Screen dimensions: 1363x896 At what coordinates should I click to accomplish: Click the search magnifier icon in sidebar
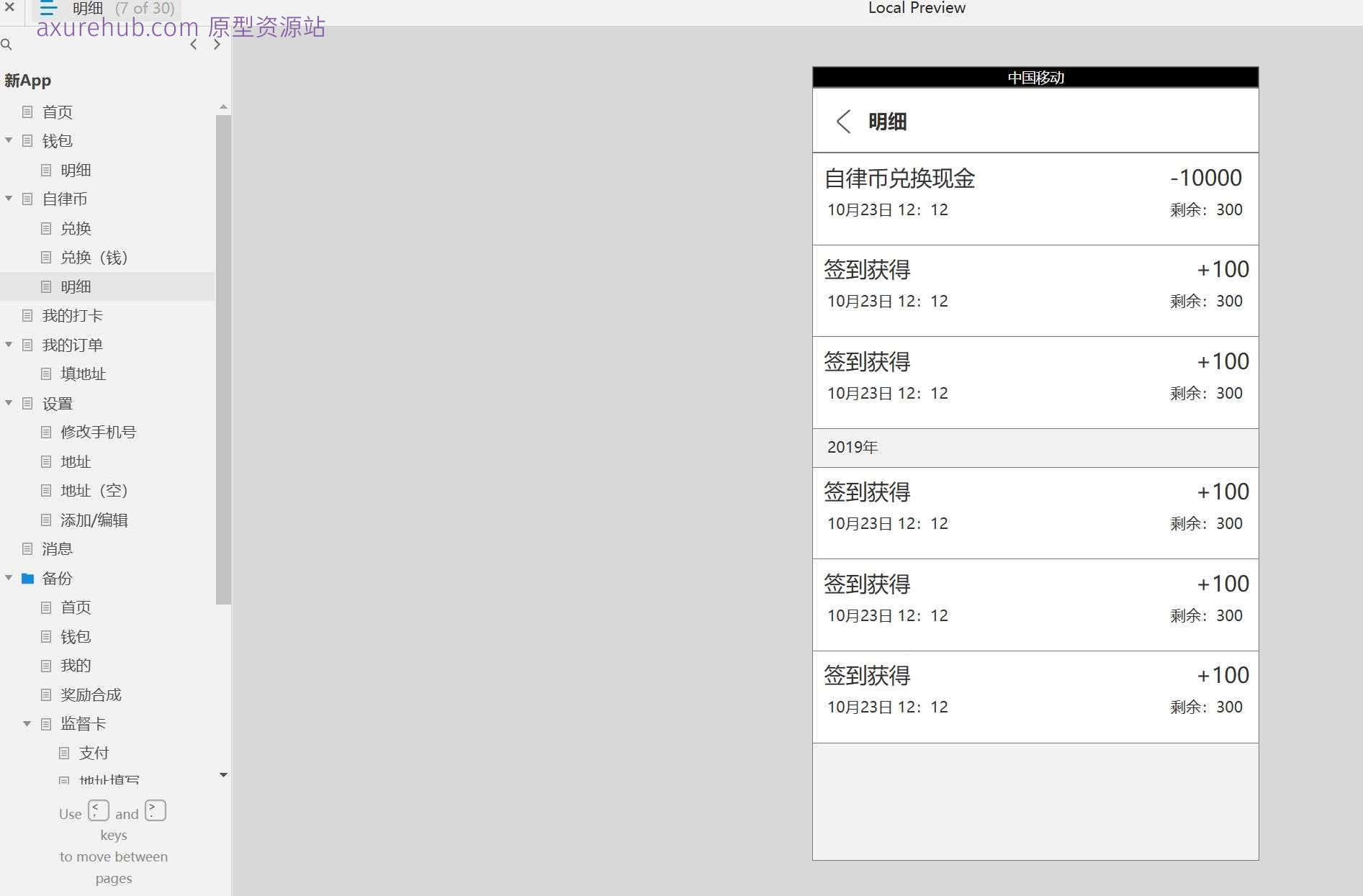[6, 45]
